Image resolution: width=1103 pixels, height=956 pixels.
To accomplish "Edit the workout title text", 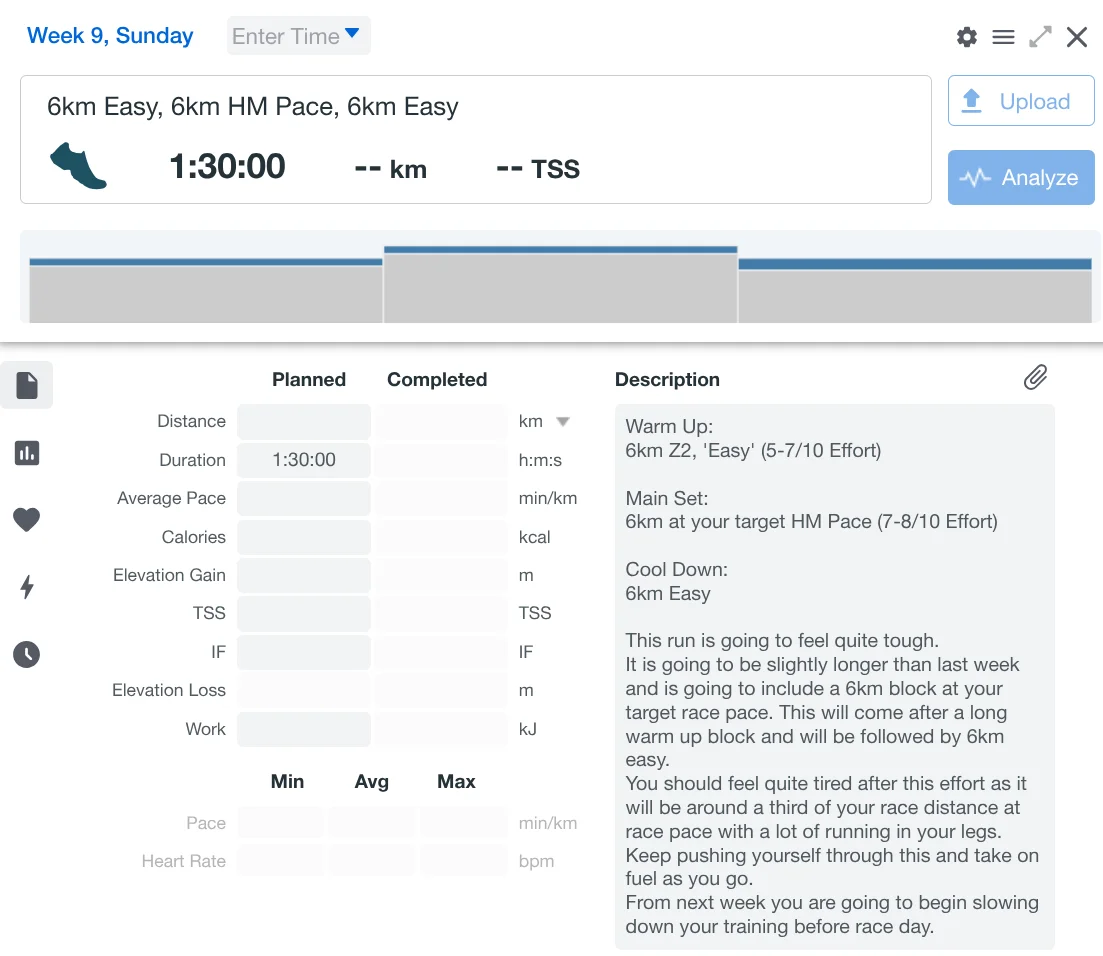I will click(x=253, y=107).
